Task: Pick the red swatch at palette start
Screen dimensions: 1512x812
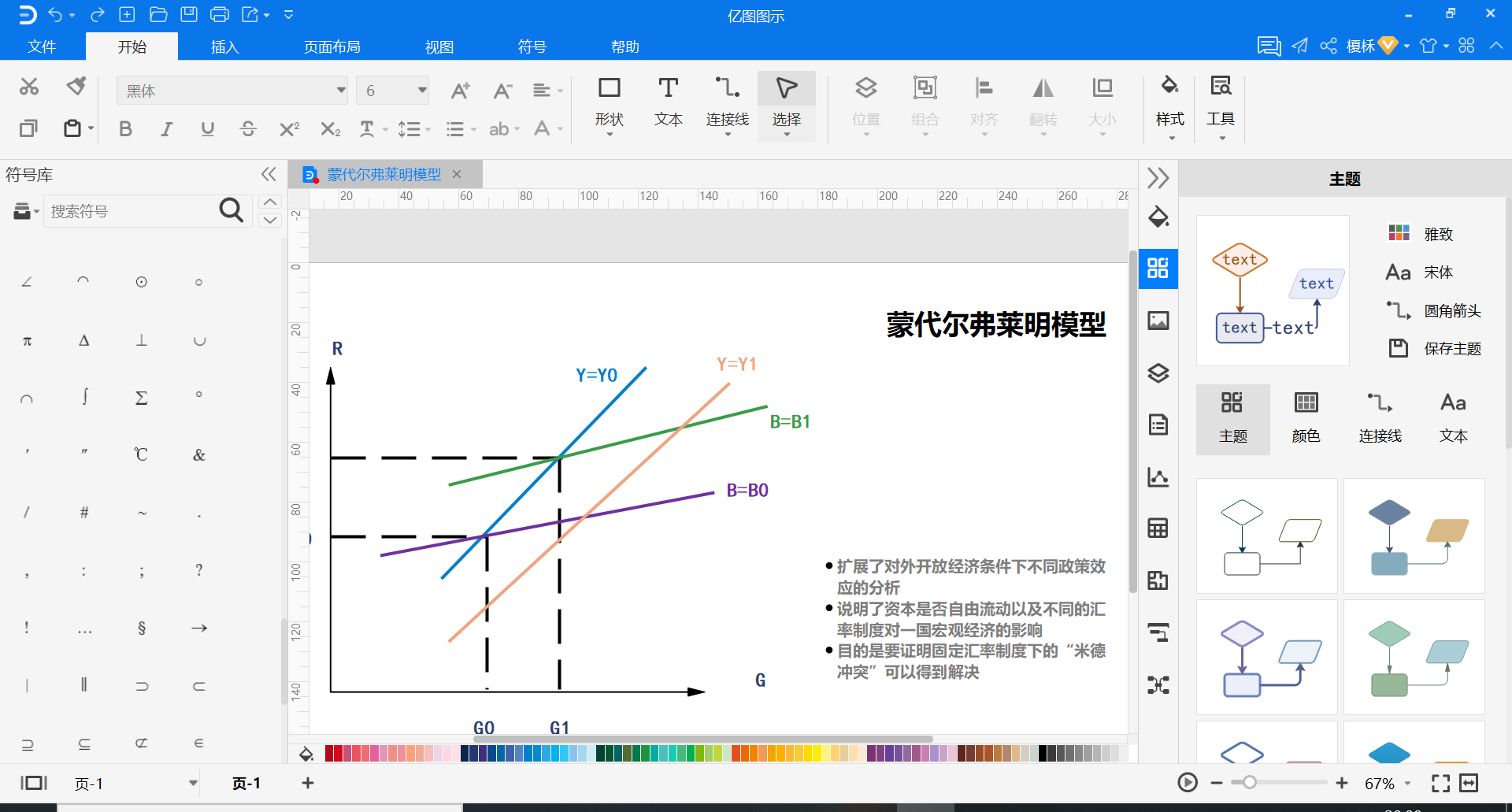Action: (329, 753)
